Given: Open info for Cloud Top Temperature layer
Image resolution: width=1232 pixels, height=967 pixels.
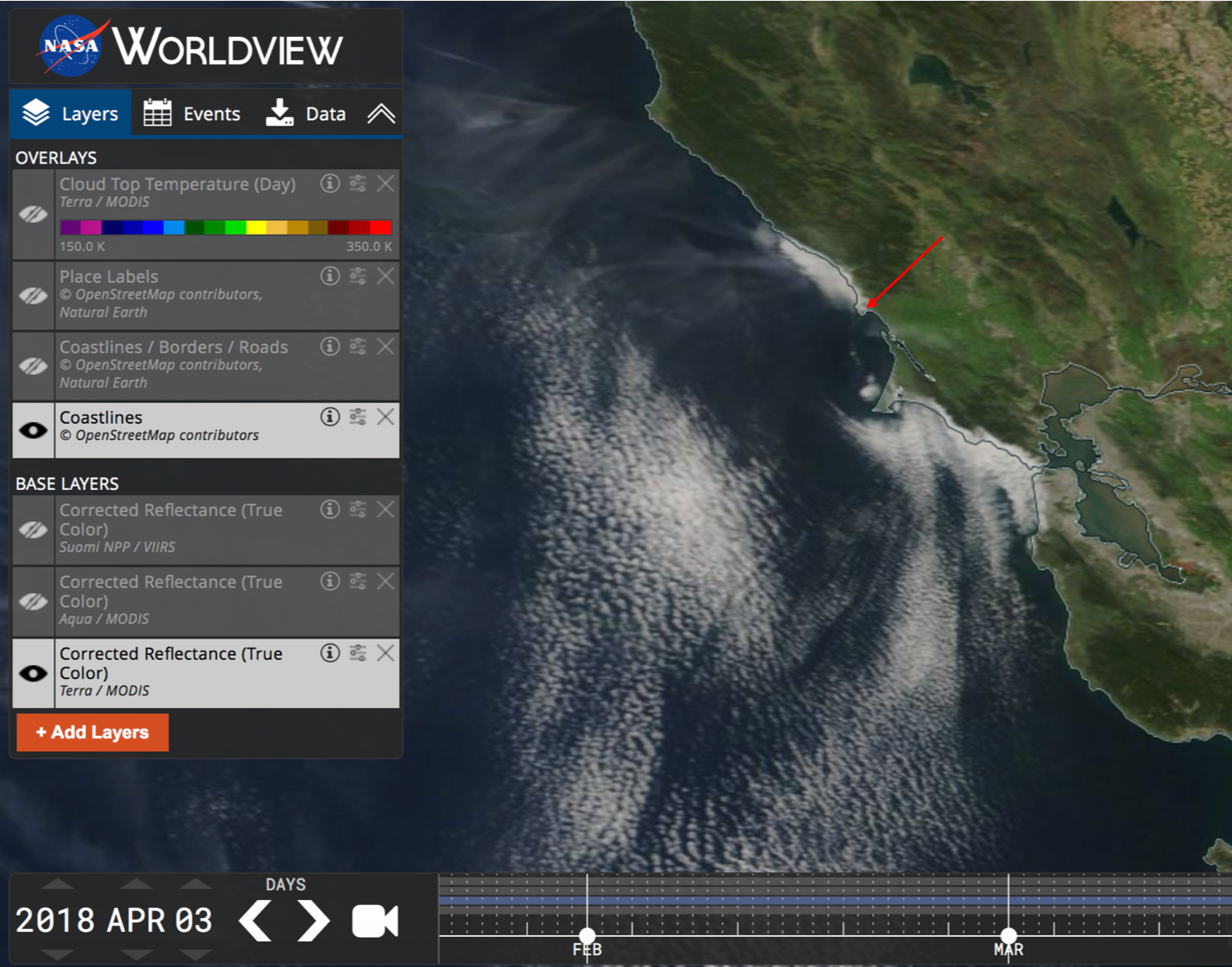Looking at the screenshot, I should pyautogui.click(x=330, y=183).
